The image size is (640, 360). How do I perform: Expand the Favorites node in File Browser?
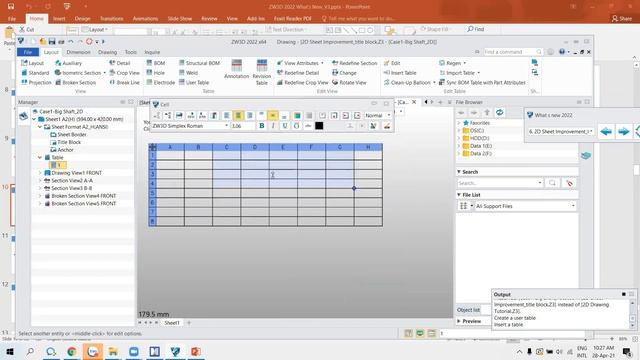[459, 123]
